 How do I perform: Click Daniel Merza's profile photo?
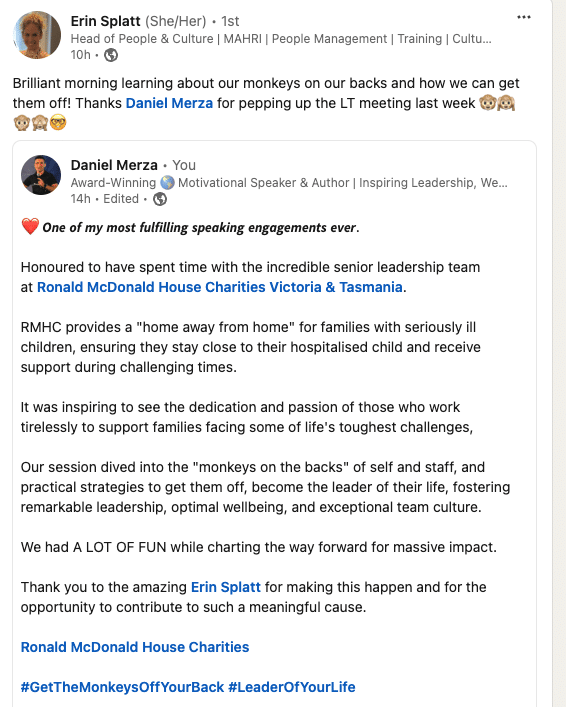[x=41, y=175]
